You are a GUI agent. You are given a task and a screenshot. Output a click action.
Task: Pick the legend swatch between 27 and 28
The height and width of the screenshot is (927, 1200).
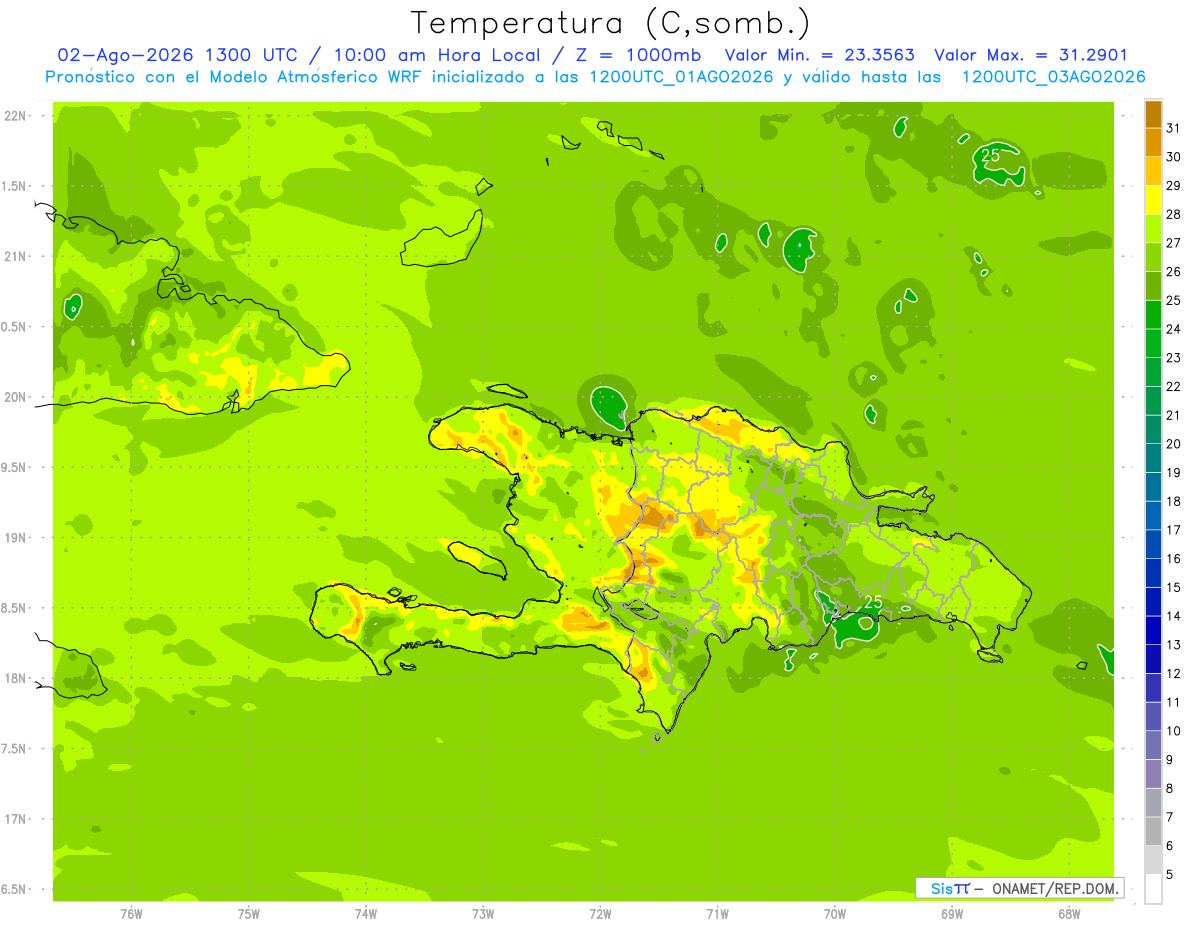(1153, 229)
